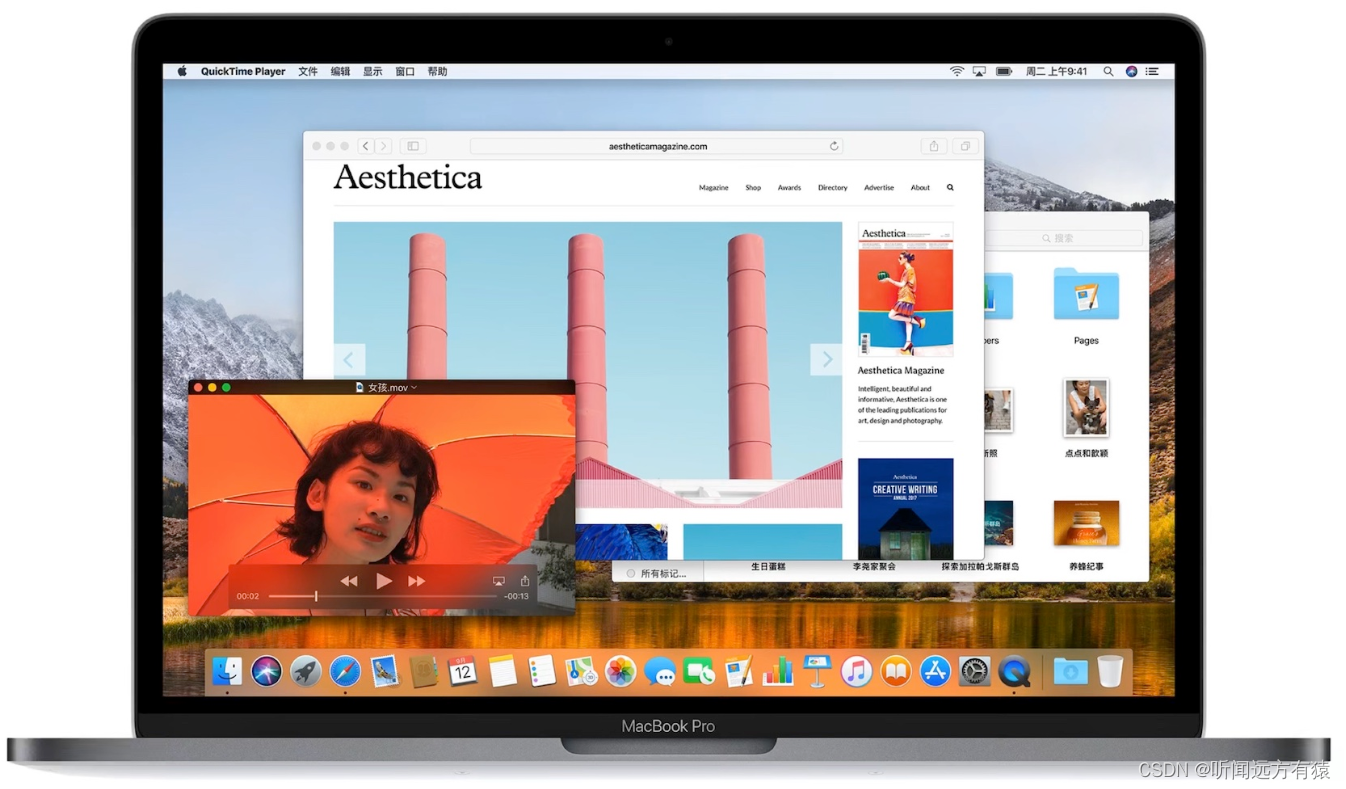Open the 编辑 menu
The image size is (1346, 789).
(340, 72)
